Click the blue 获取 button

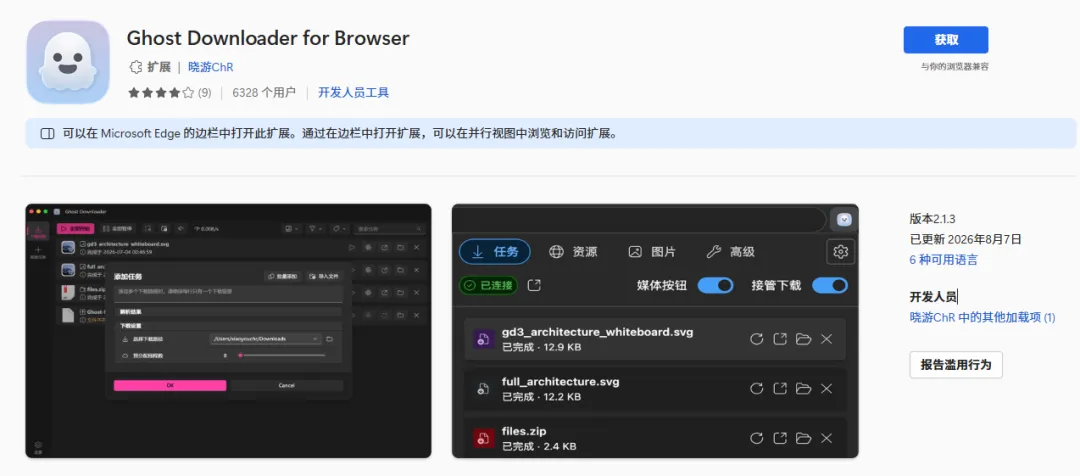coord(946,40)
